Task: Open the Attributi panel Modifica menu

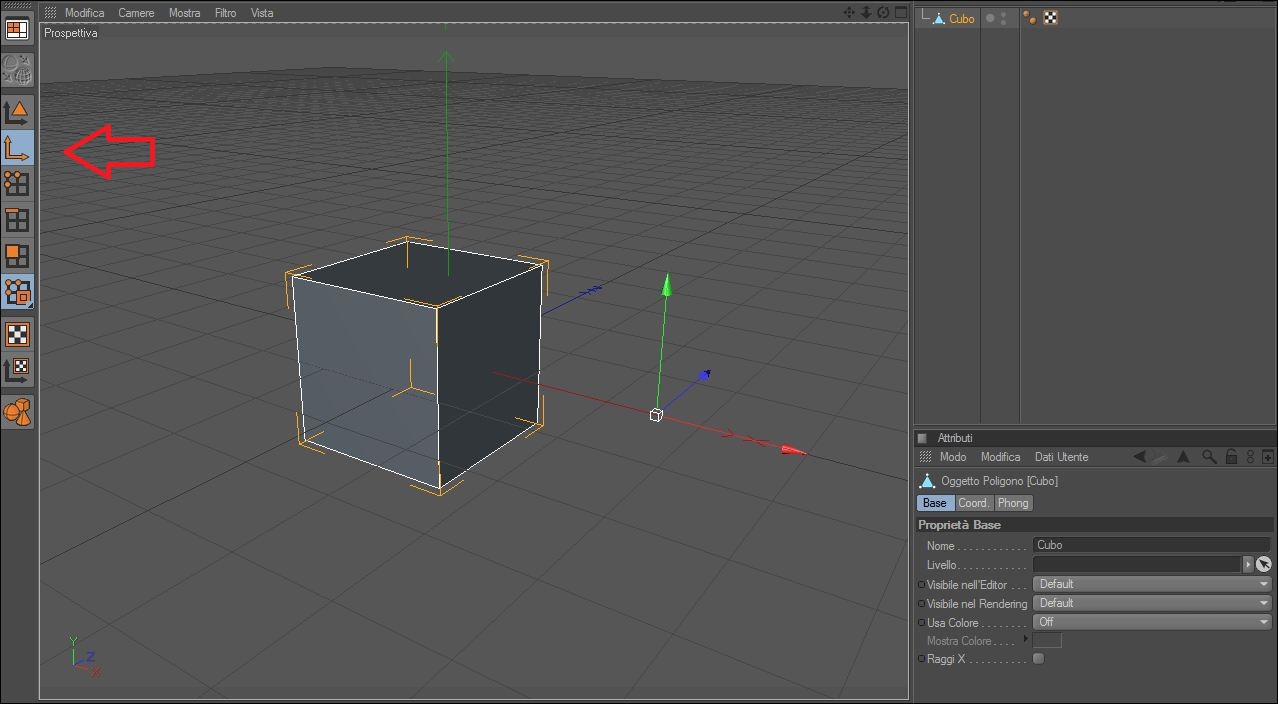Action: pyautogui.click(x=1000, y=457)
